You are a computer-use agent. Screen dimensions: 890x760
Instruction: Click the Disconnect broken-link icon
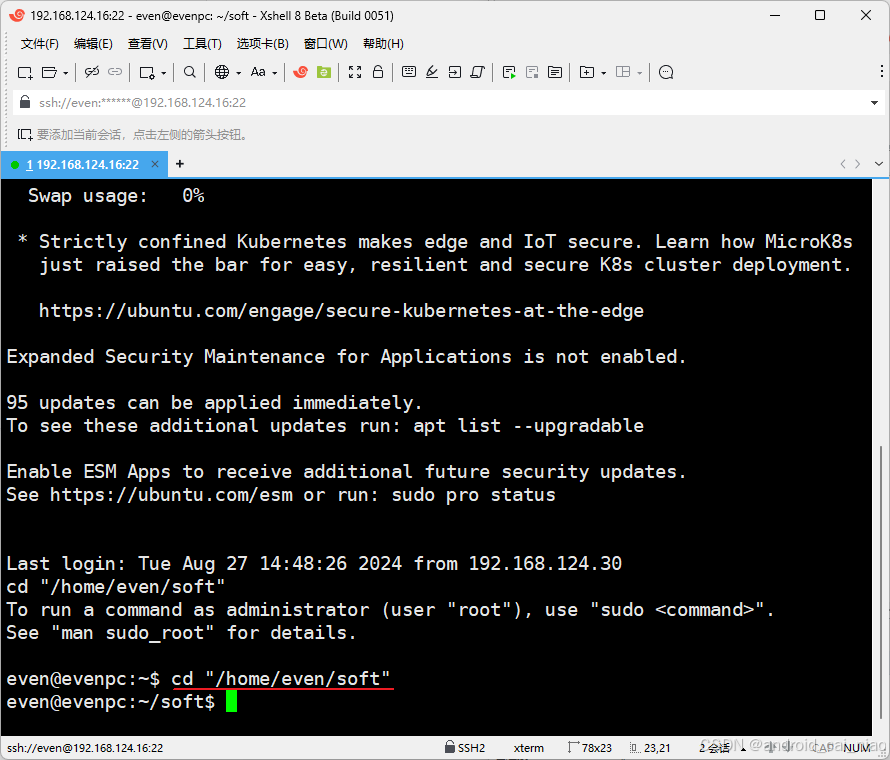coord(91,72)
